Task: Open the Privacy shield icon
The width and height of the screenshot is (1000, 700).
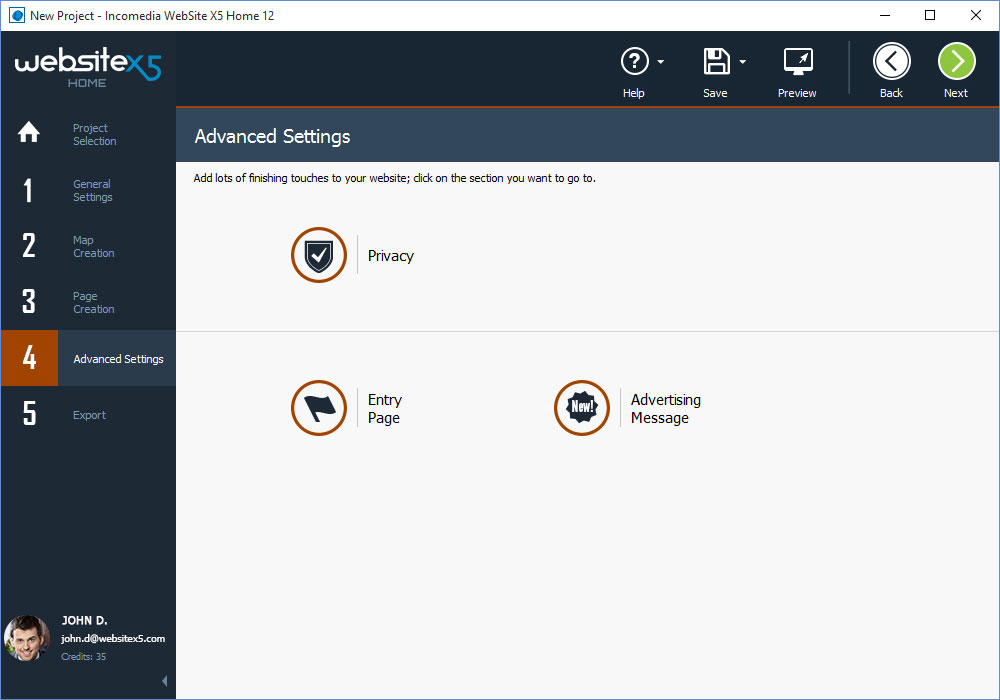Action: click(319, 255)
